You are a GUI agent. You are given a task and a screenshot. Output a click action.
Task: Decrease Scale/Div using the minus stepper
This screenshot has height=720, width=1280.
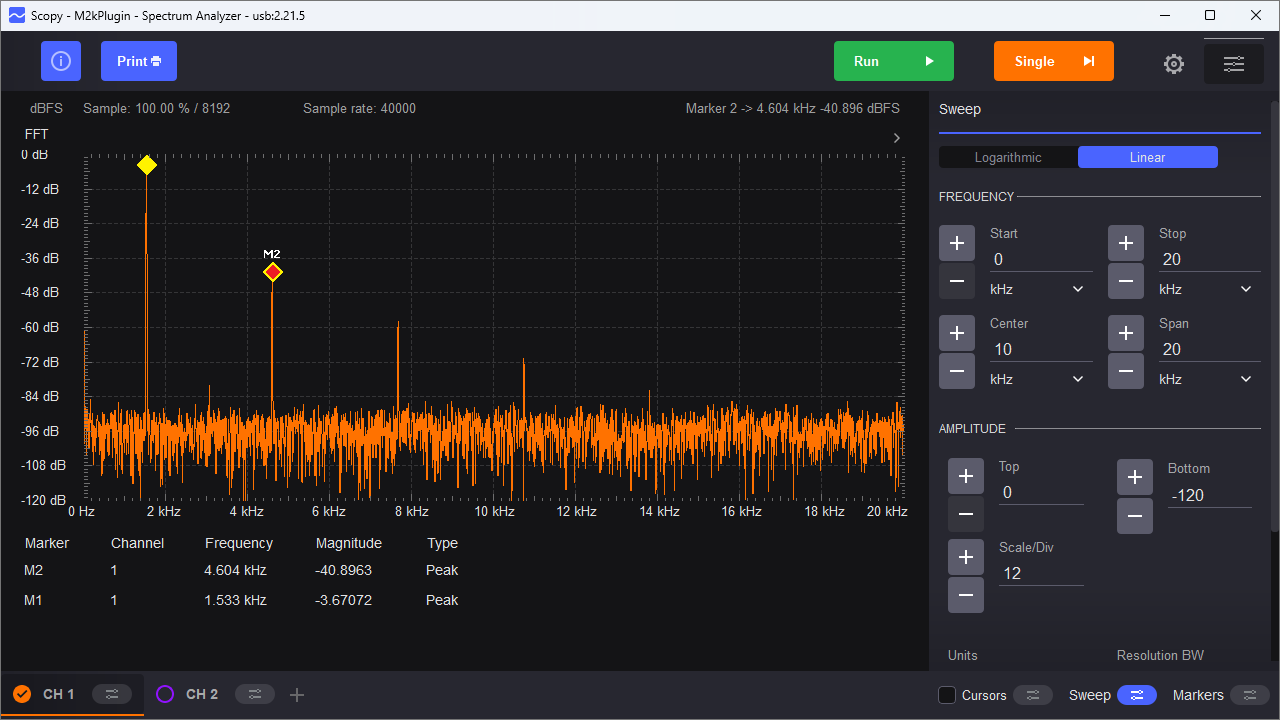pos(965,595)
